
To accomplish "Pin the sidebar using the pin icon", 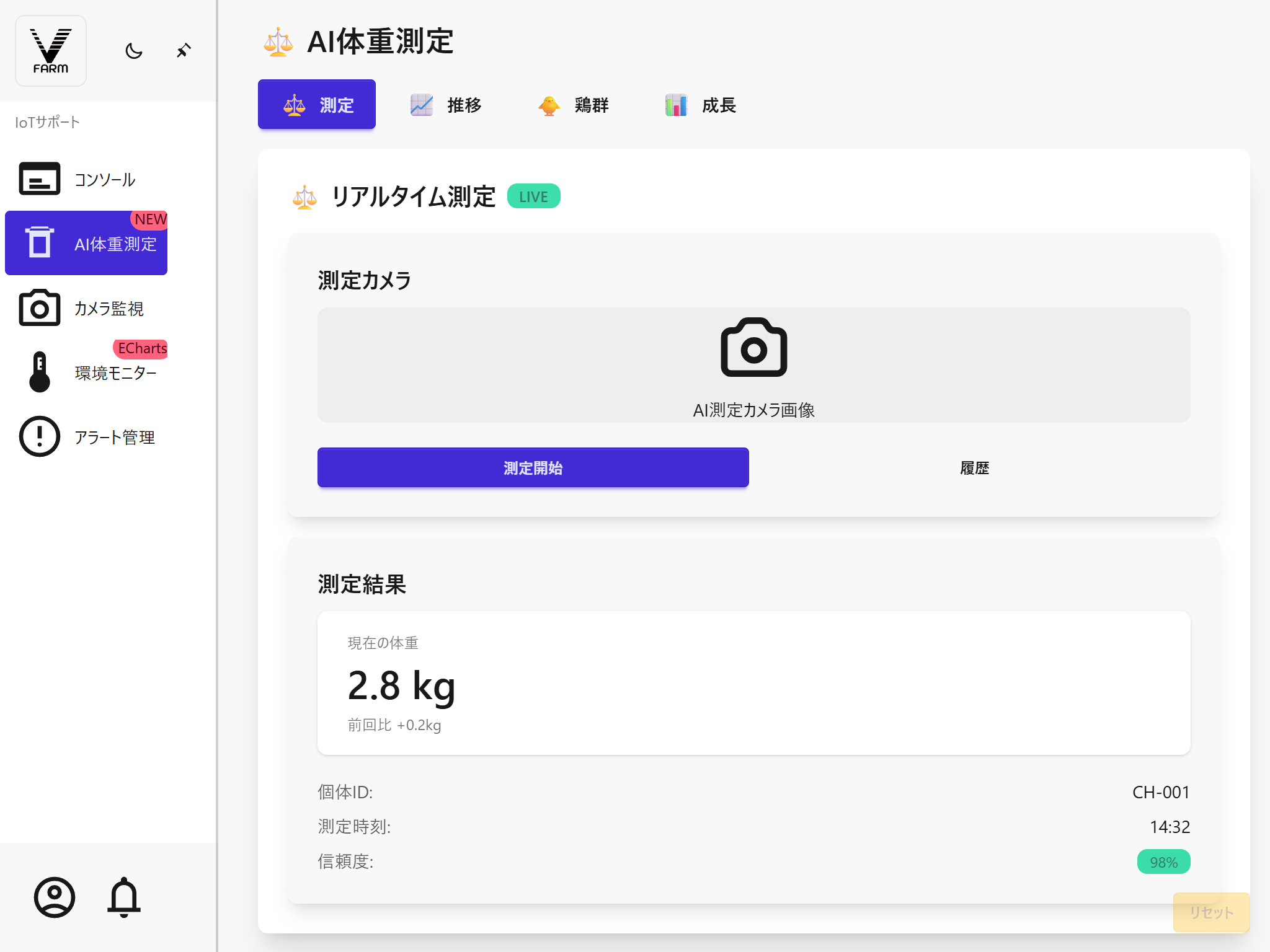I will click(x=183, y=50).
